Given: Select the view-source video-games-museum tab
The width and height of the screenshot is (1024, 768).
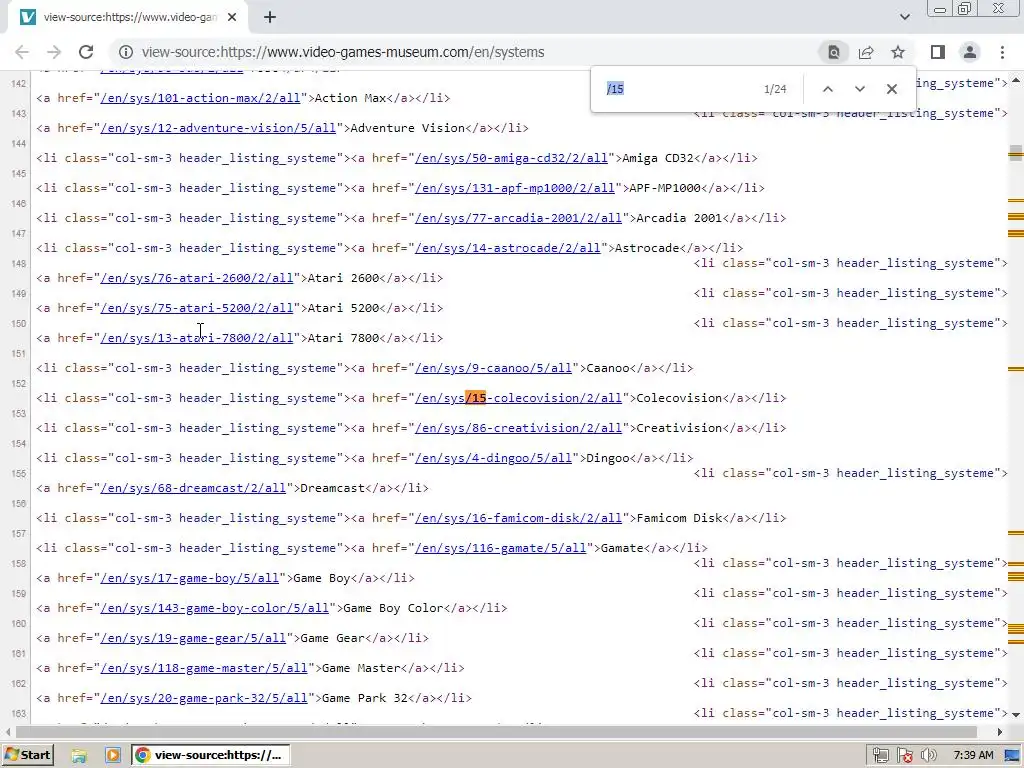Looking at the screenshot, I should pyautogui.click(x=127, y=18).
